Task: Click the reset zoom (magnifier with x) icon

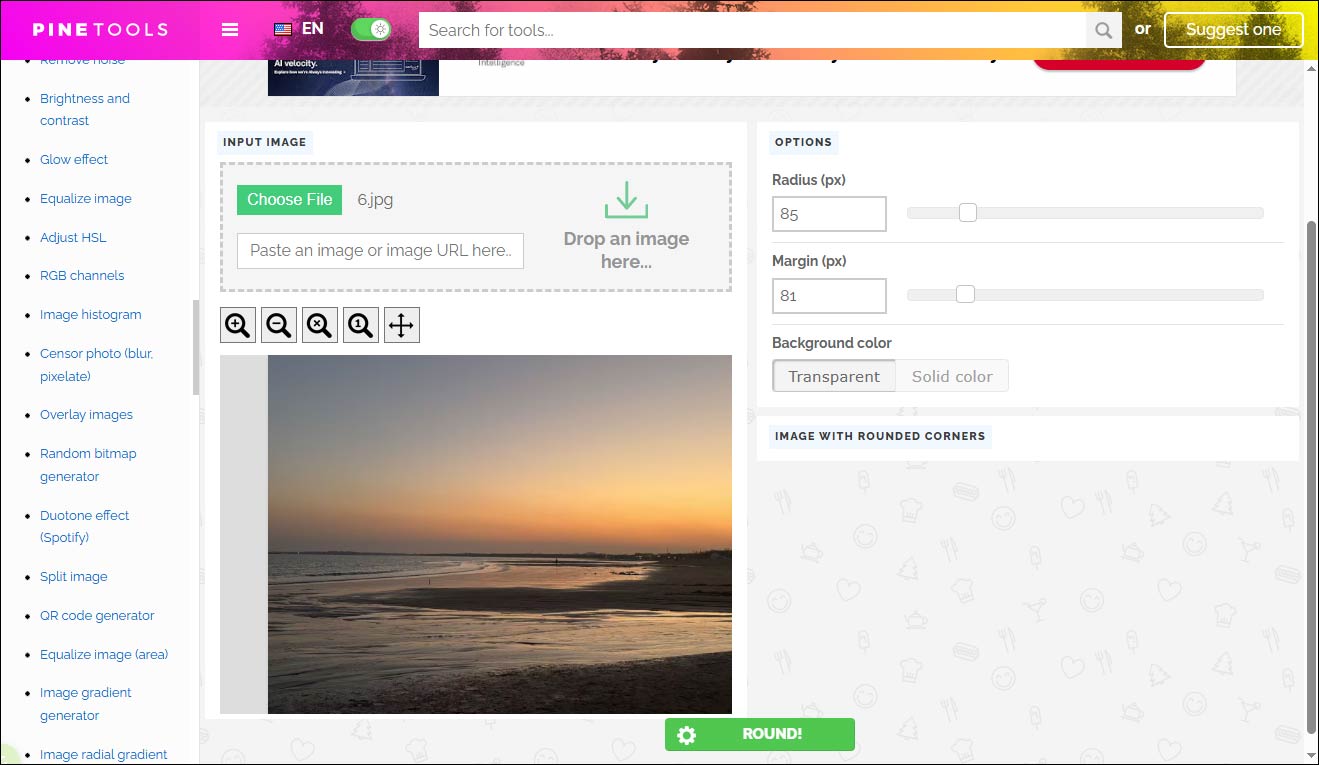Action: point(319,324)
